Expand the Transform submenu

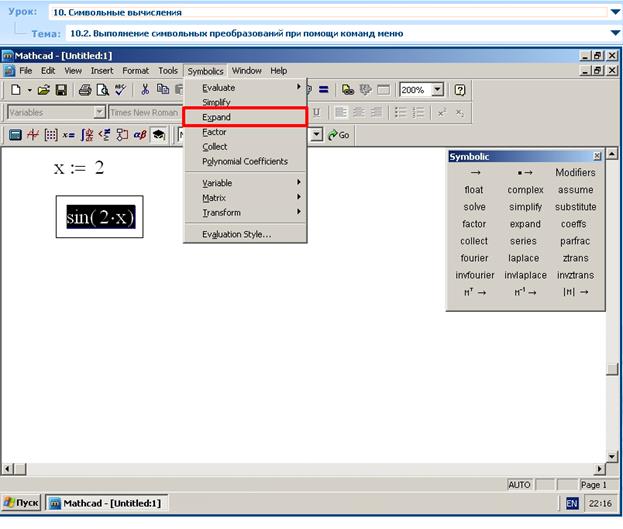[x=245, y=212]
